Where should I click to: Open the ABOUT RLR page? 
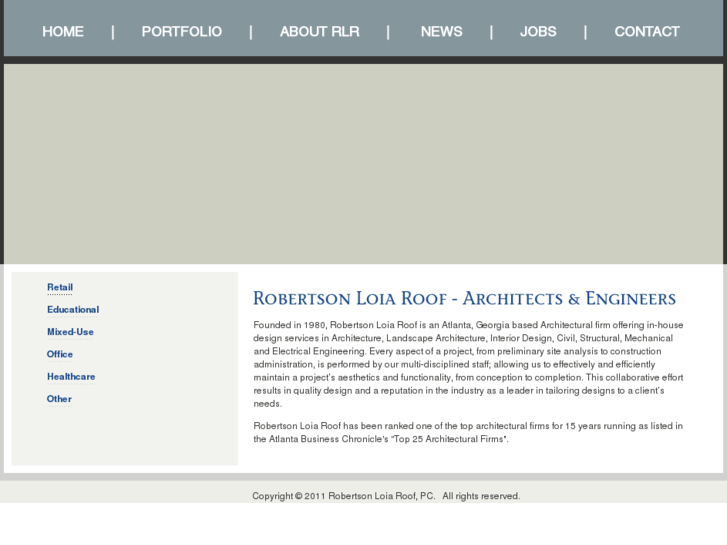pyautogui.click(x=319, y=32)
